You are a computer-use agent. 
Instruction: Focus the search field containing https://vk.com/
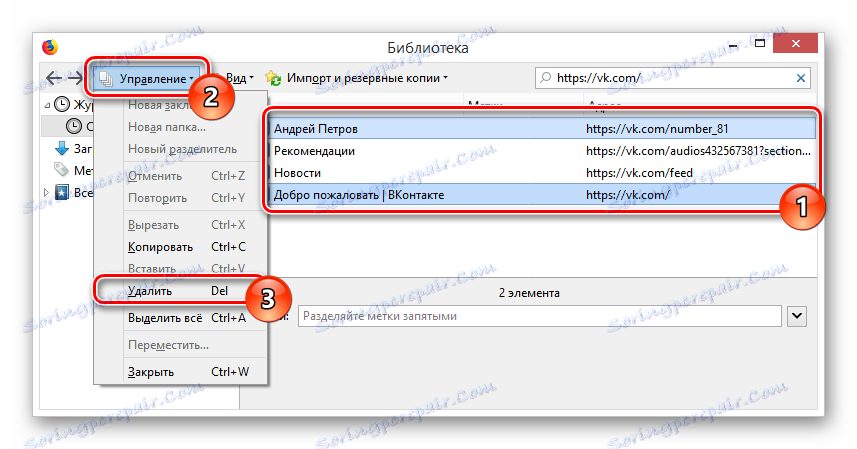[x=674, y=78]
